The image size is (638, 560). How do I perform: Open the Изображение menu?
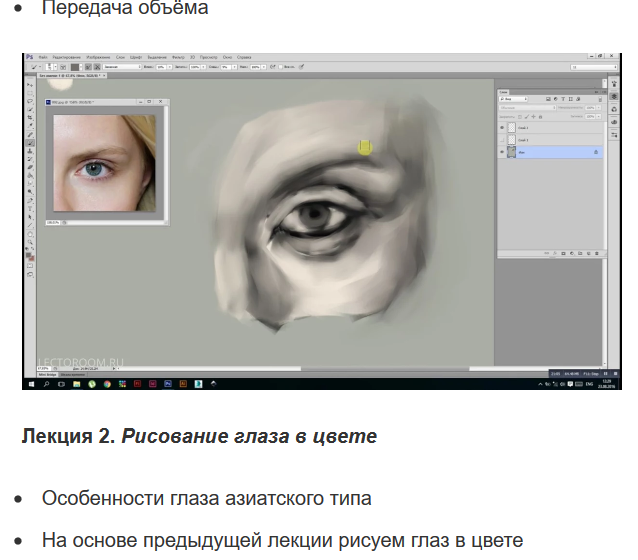click(98, 57)
